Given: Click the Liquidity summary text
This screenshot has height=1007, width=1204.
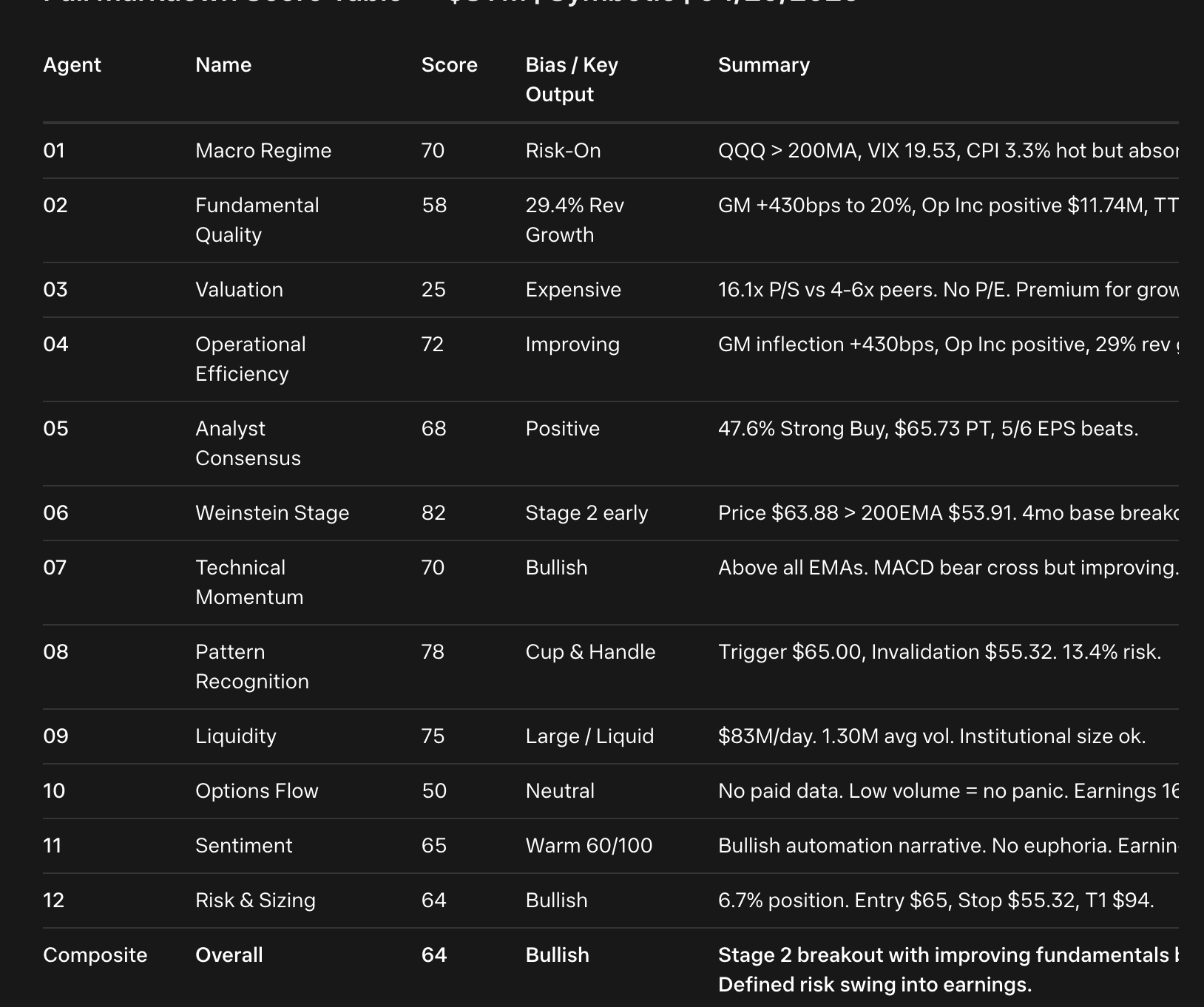Looking at the screenshot, I should coord(931,736).
